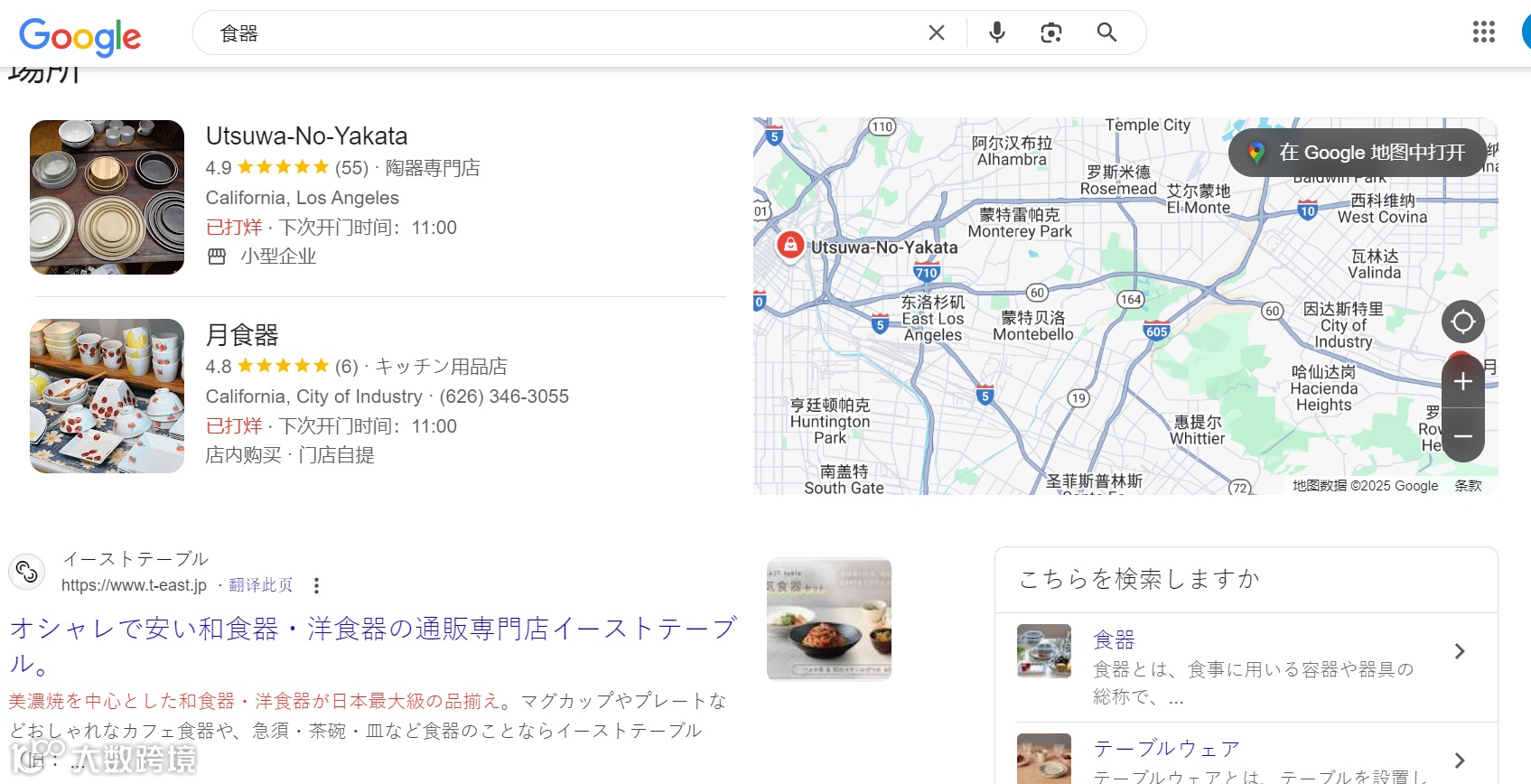Click the phone number (626) 346-3055
1531x784 pixels.
pyautogui.click(x=504, y=397)
